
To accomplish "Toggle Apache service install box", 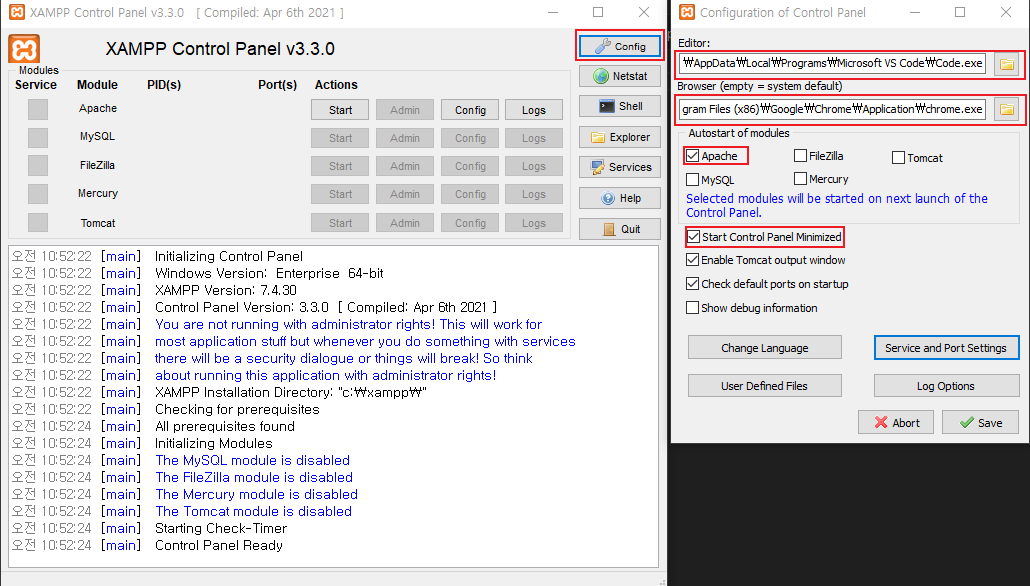I will tap(38, 110).
